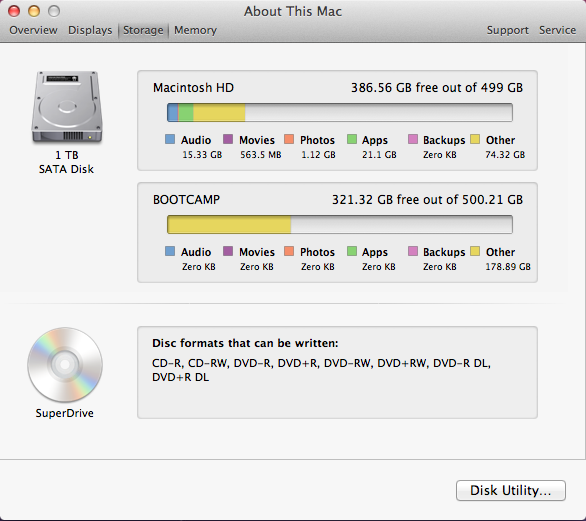Viewport: 586px width, 521px height.
Task: Click the BOOTCAMP volume name
Action: point(186,200)
